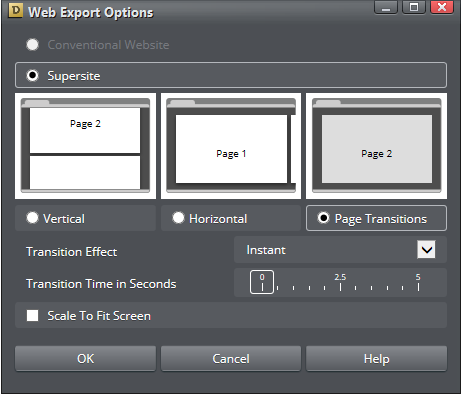Close the Web Export Options dialog
This screenshot has width=461, height=394.
click(x=442, y=7)
